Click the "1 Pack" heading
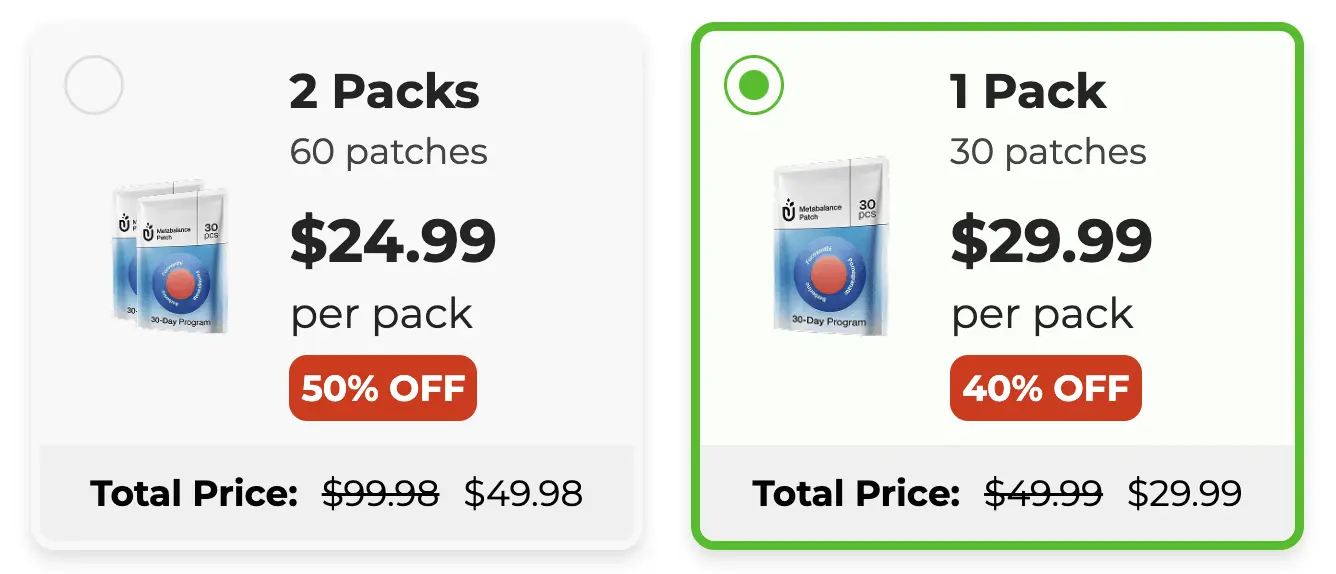Viewport: 1336px width, 574px height. tap(1028, 92)
